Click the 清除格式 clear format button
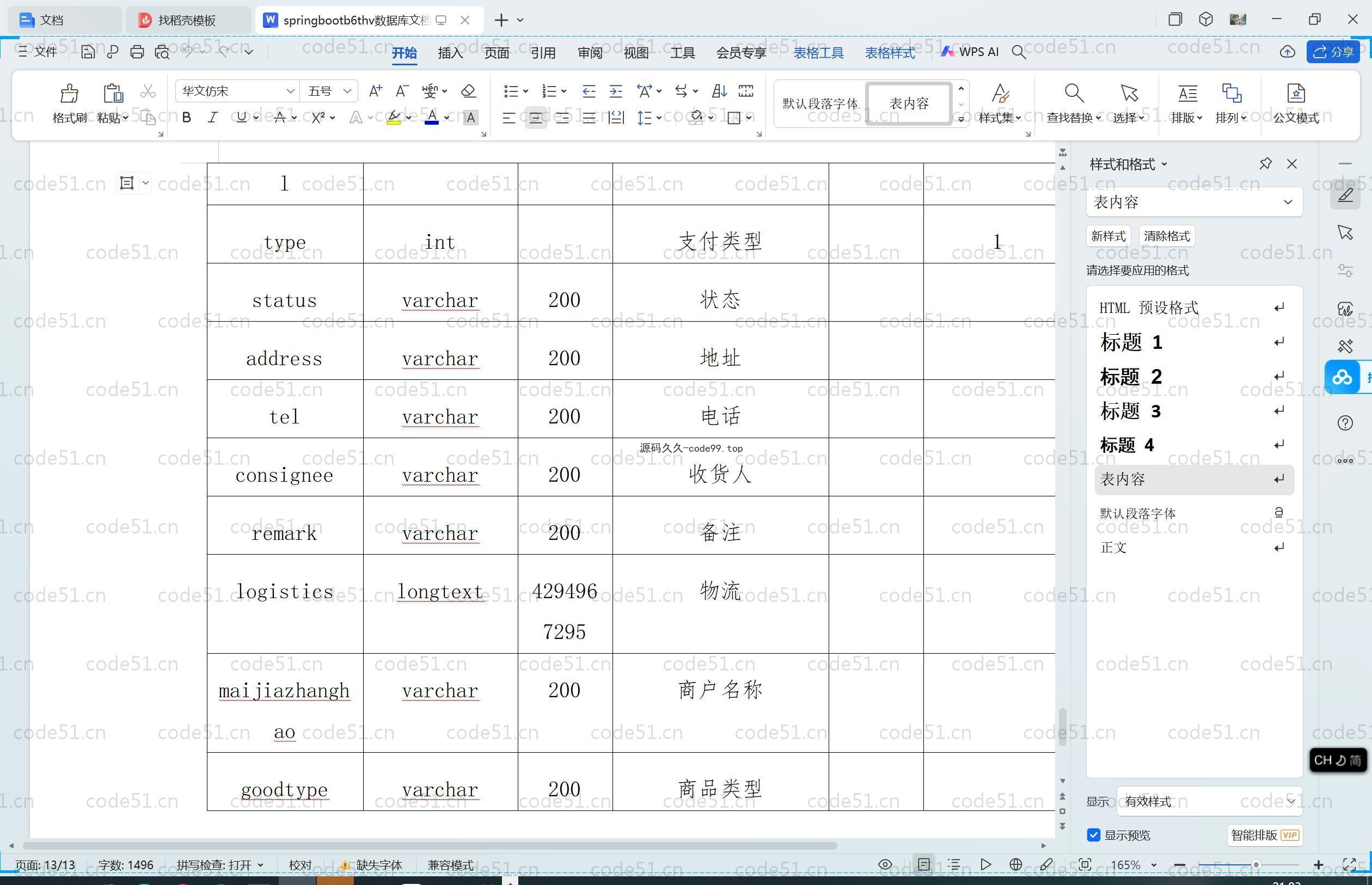Image resolution: width=1372 pixels, height=885 pixels. (x=1167, y=236)
